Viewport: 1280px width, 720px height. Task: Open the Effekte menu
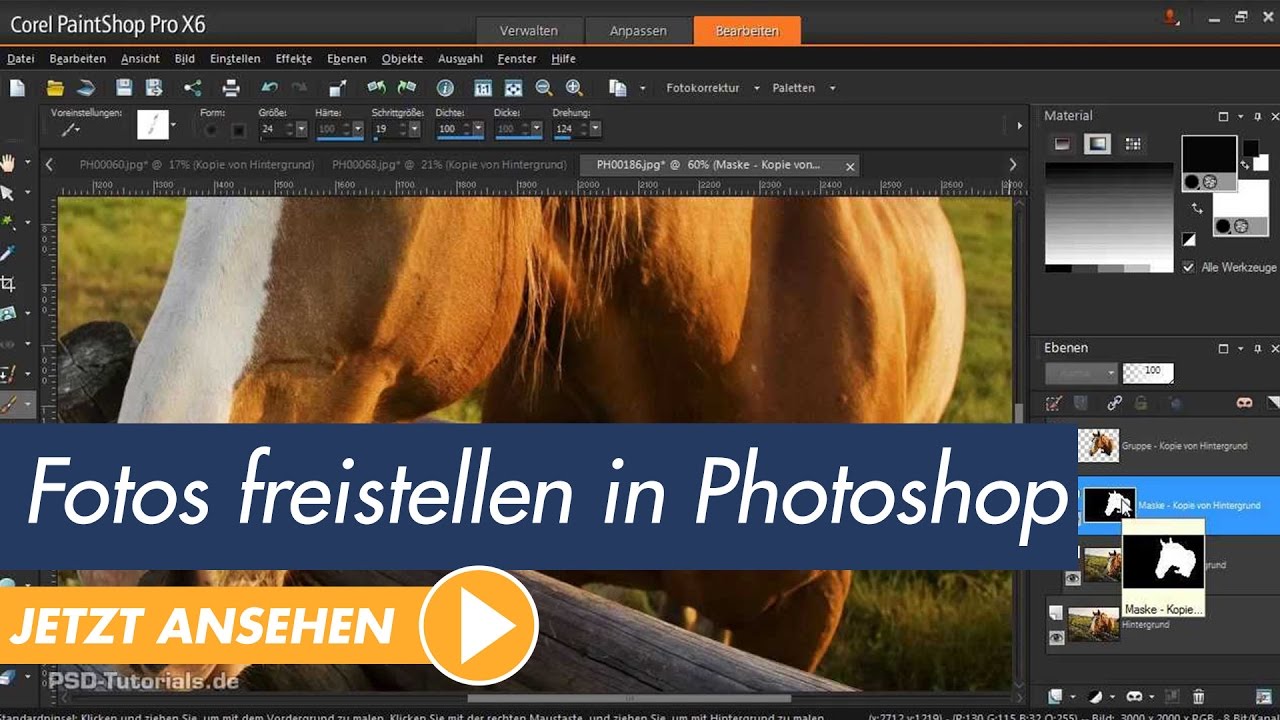pos(294,59)
